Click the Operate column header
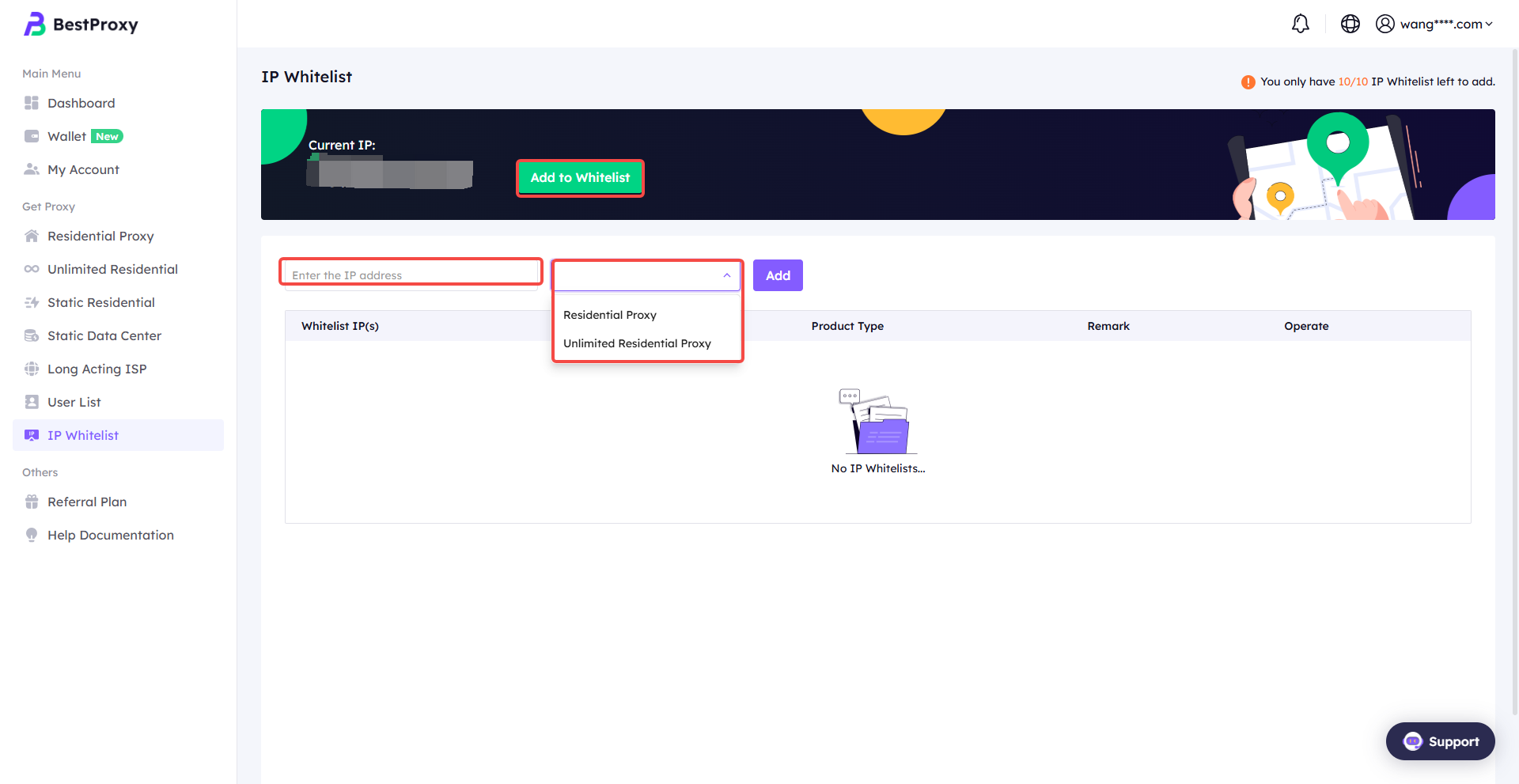Image resolution: width=1519 pixels, height=784 pixels. pyautogui.click(x=1306, y=326)
